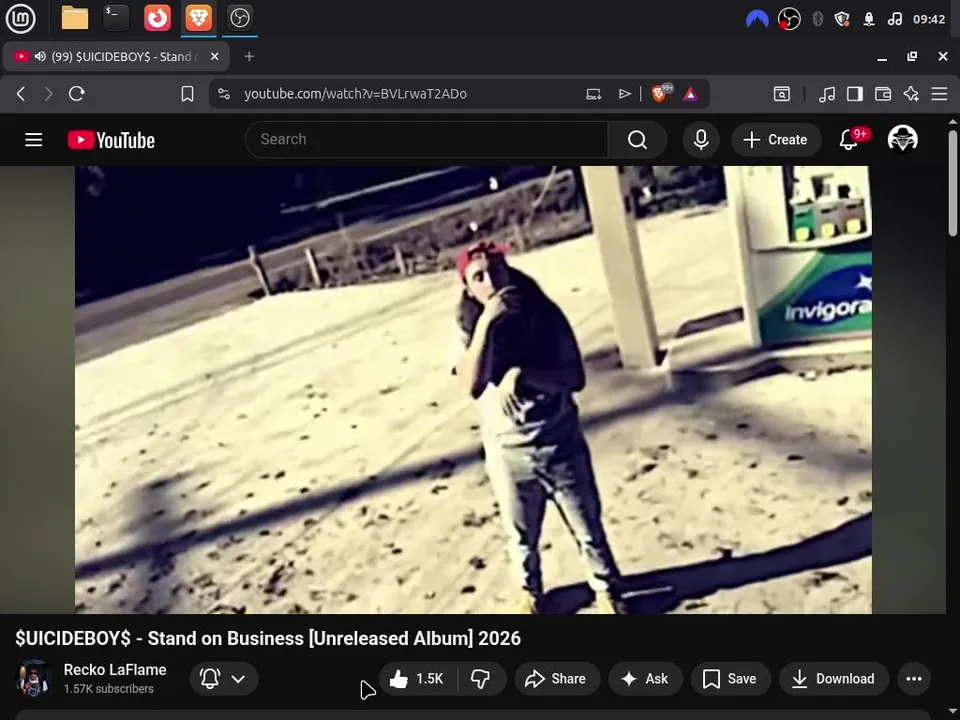Click the send/share arrow in address bar
Image resolution: width=960 pixels, height=720 pixels.
coord(624,94)
